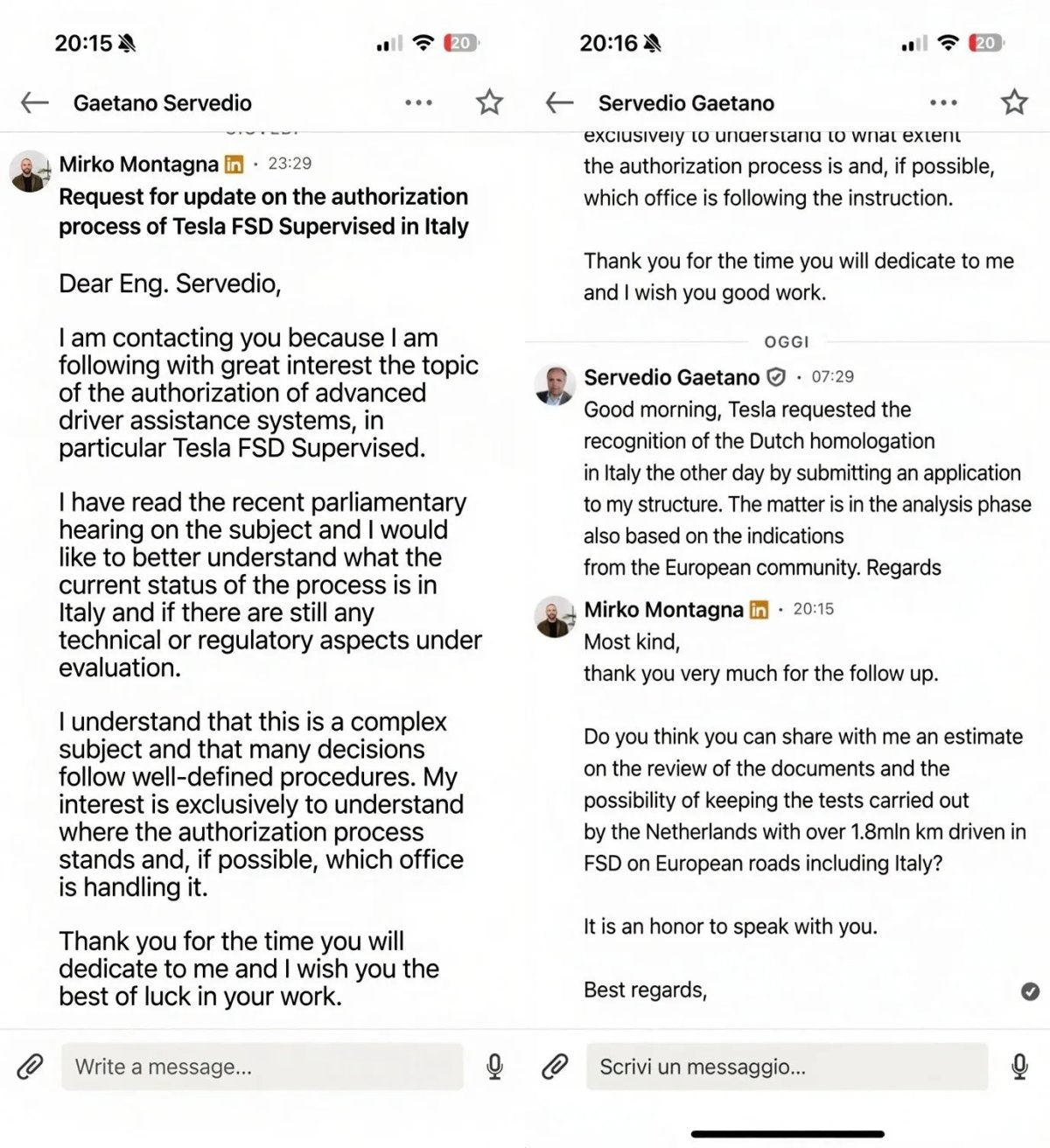Star the Servedio Gaetano conversation
Viewport: 1050px width, 1148px height.
pyautogui.click(x=1014, y=102)
